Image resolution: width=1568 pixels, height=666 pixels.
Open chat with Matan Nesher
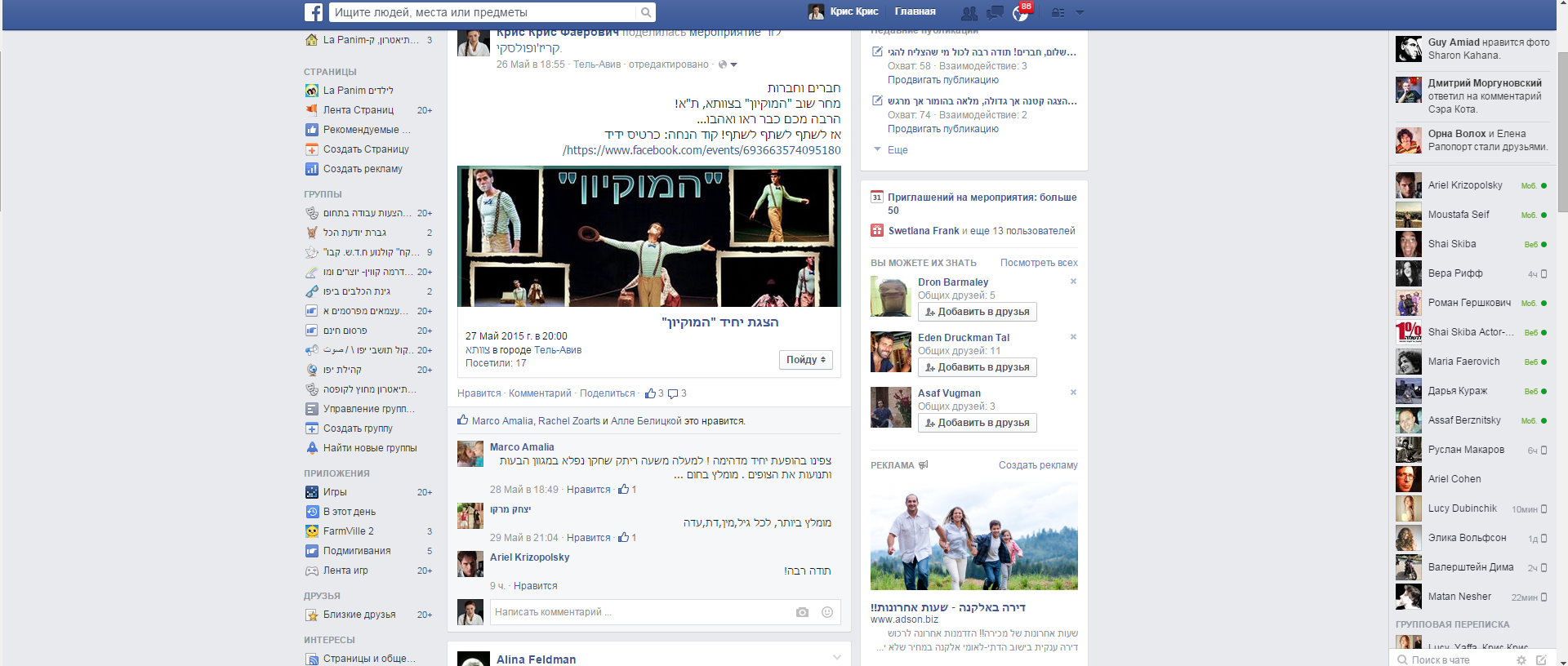tap(1472, 597)
